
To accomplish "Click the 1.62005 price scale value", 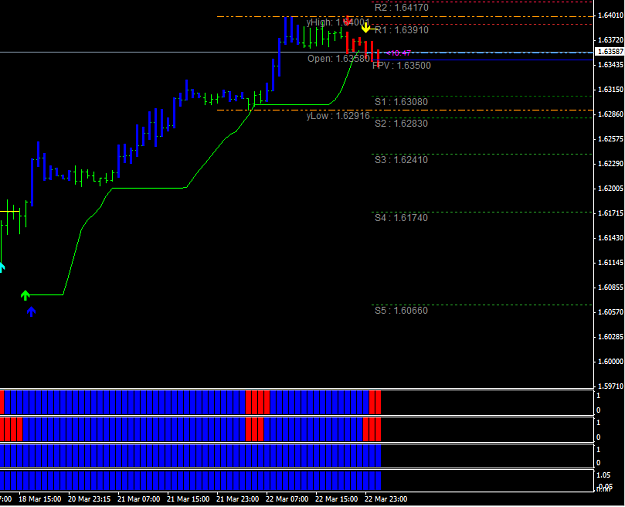I will point(610,189).
